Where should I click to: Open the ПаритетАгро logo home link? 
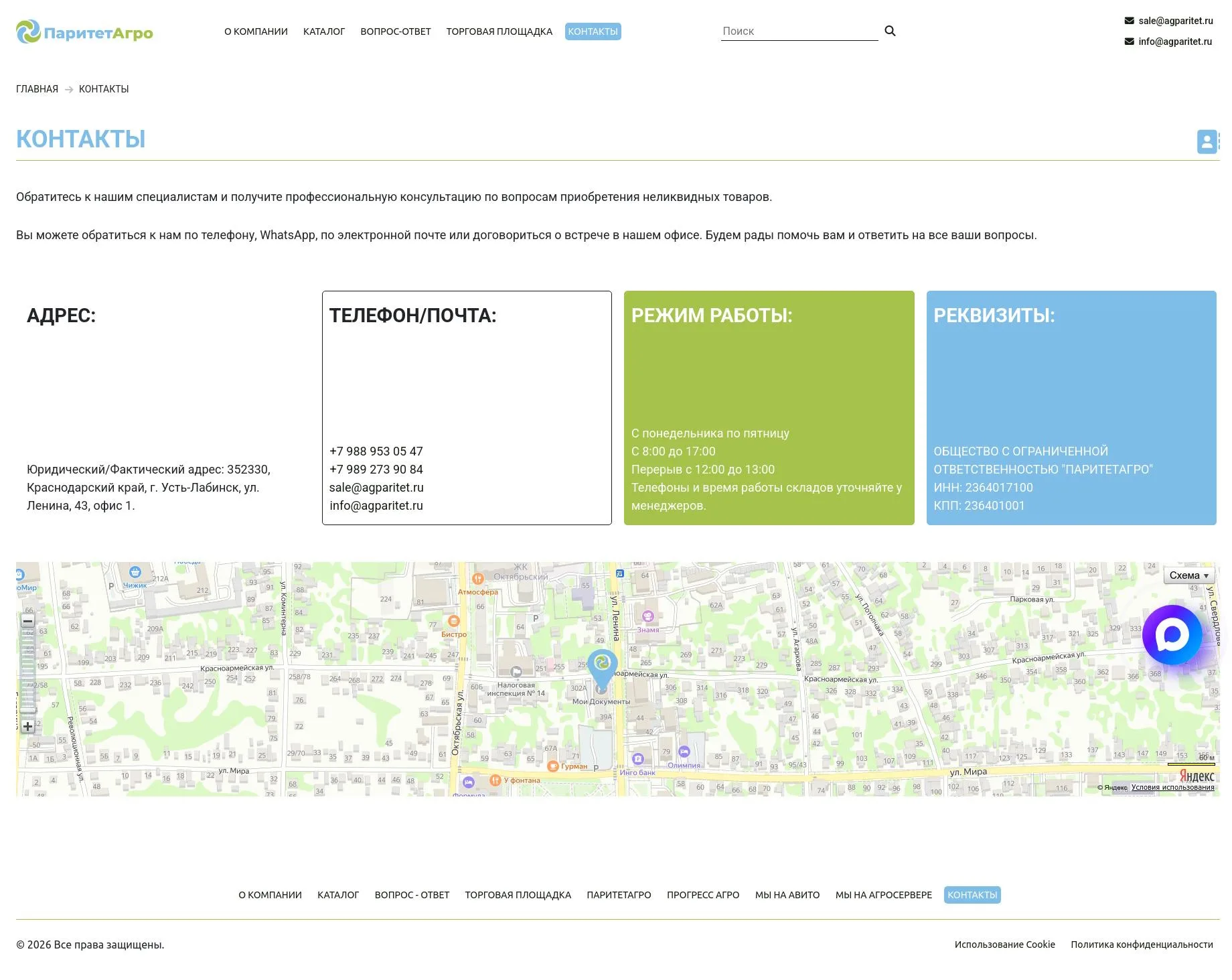[x=84, y=32]
